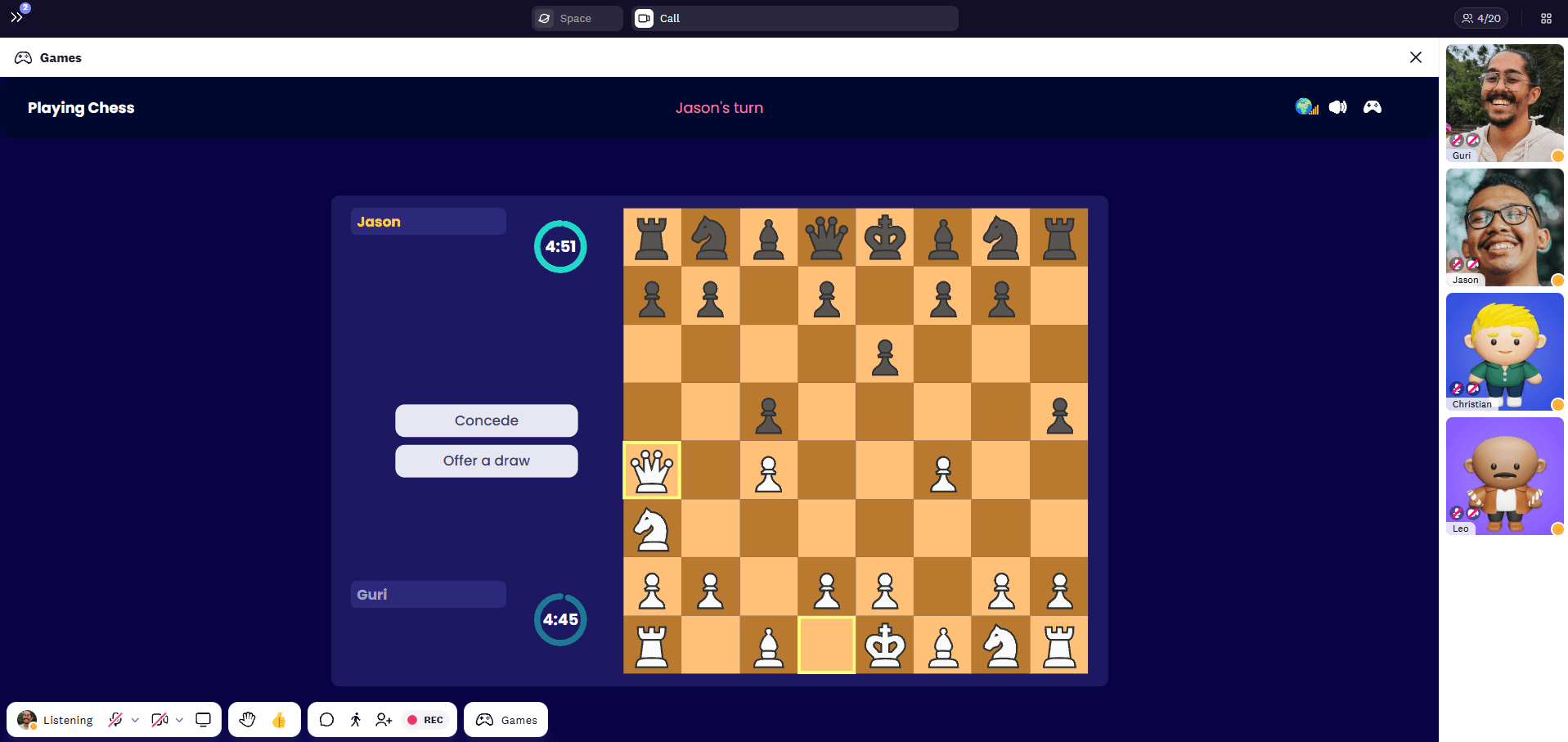Screen dimensions: 1568x742
Task: Click the globe connection status icon
Action: coord(1306,107)
